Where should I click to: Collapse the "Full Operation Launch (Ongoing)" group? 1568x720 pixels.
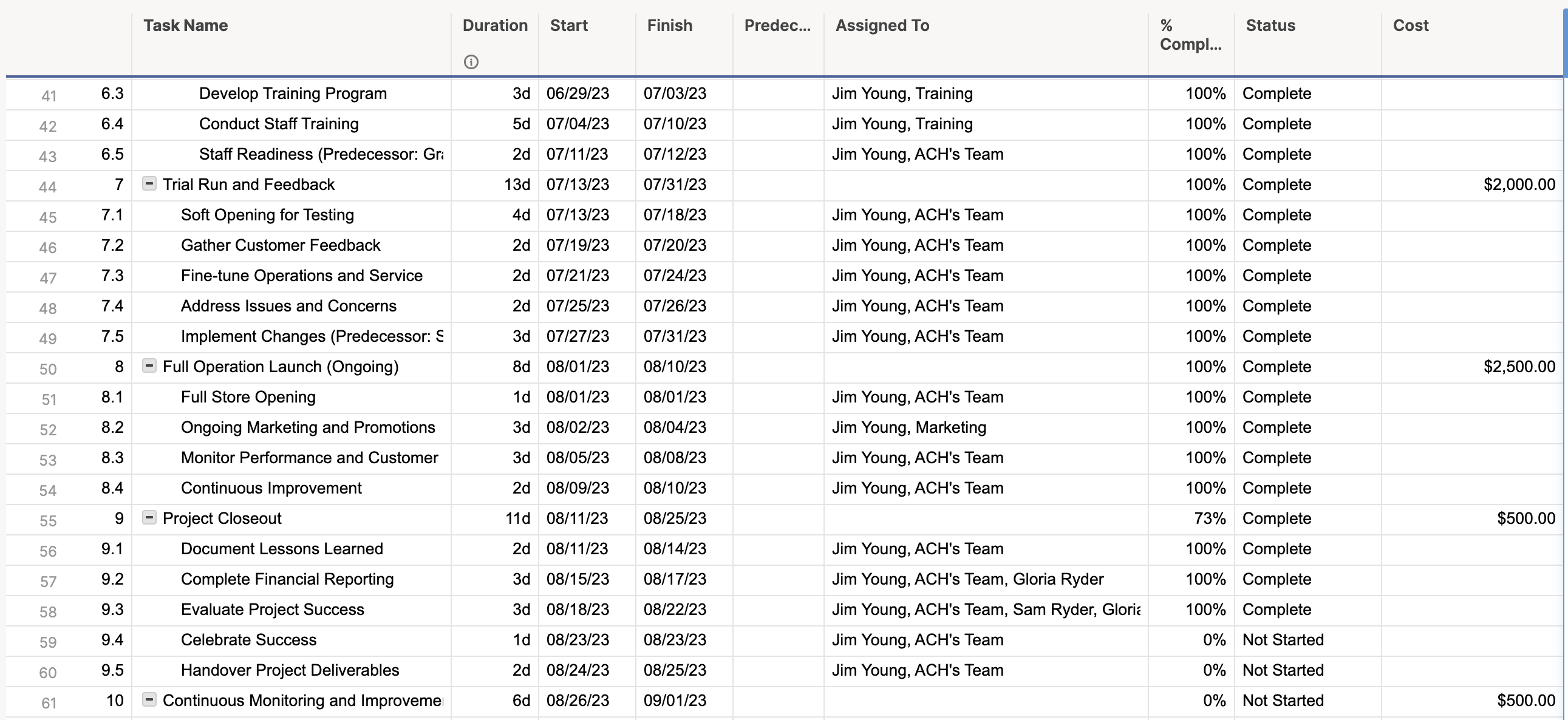(x=150, y=367)
